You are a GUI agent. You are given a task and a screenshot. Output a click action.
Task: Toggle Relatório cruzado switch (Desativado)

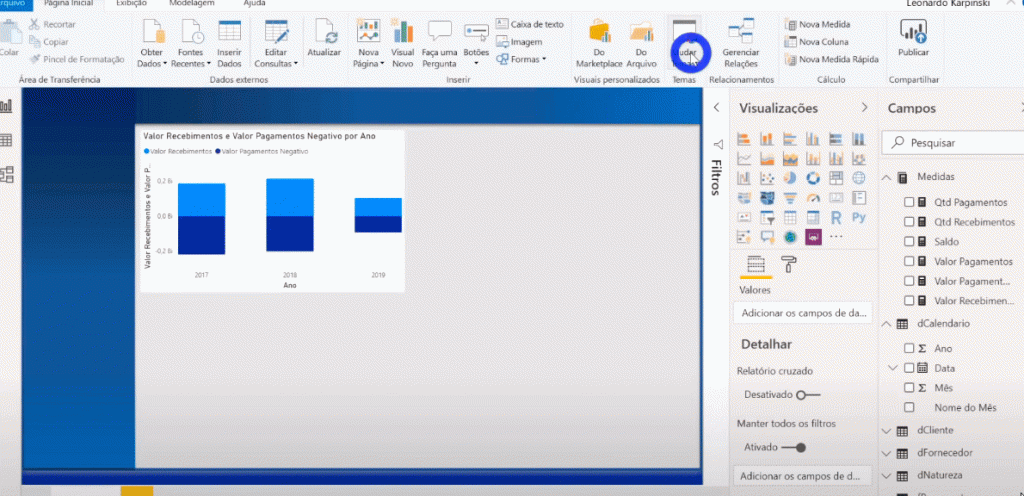point(808,395)
